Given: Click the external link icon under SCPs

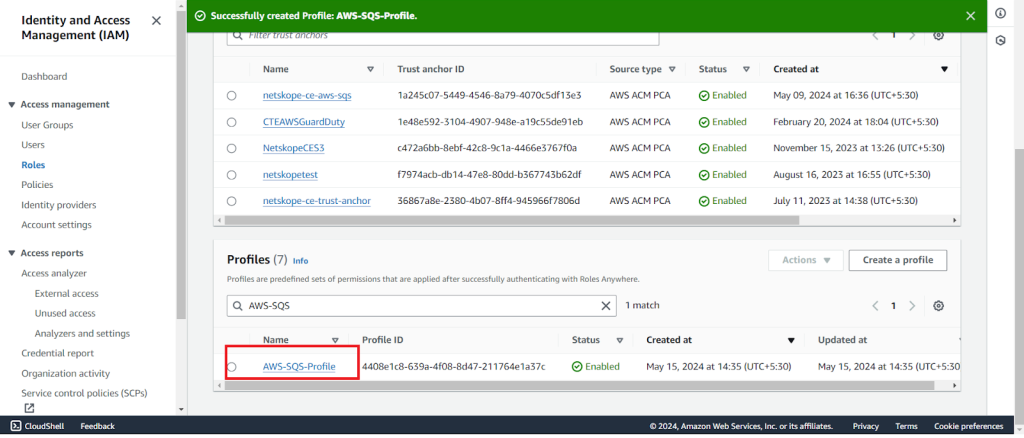Looking at the screenshot, I should click(29, 408).
